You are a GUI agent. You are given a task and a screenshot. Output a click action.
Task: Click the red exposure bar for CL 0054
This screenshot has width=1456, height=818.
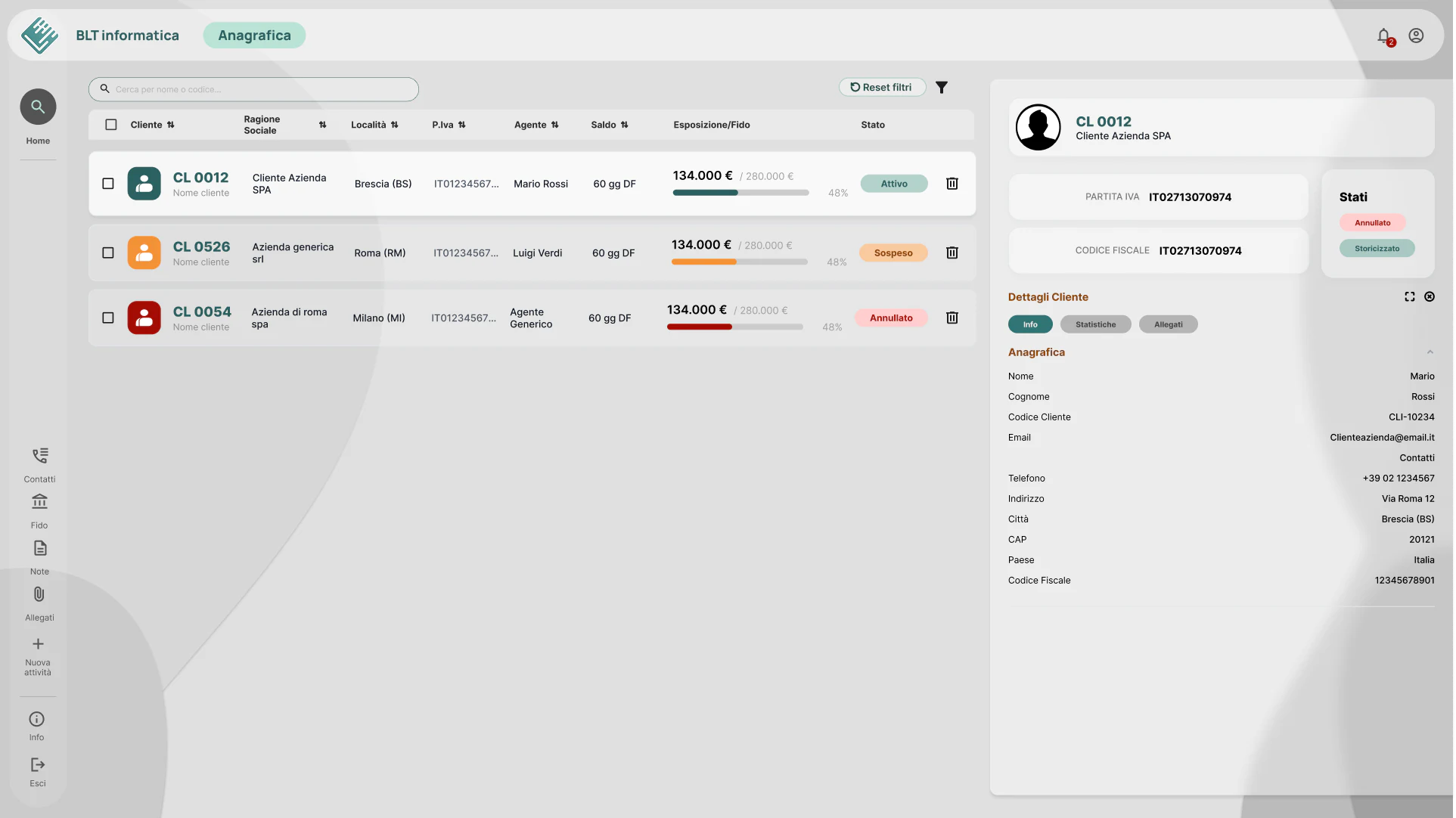click(x=734, y=327)
